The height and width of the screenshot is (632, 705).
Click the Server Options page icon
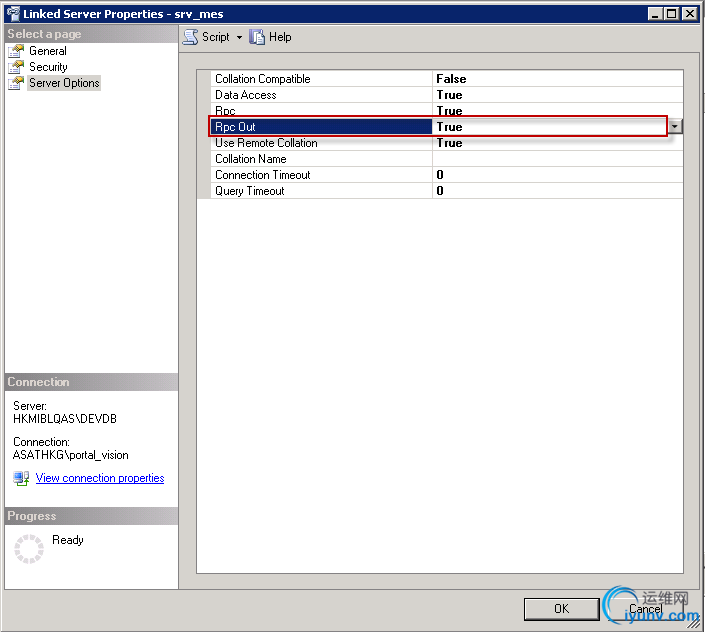click(16, 83)
